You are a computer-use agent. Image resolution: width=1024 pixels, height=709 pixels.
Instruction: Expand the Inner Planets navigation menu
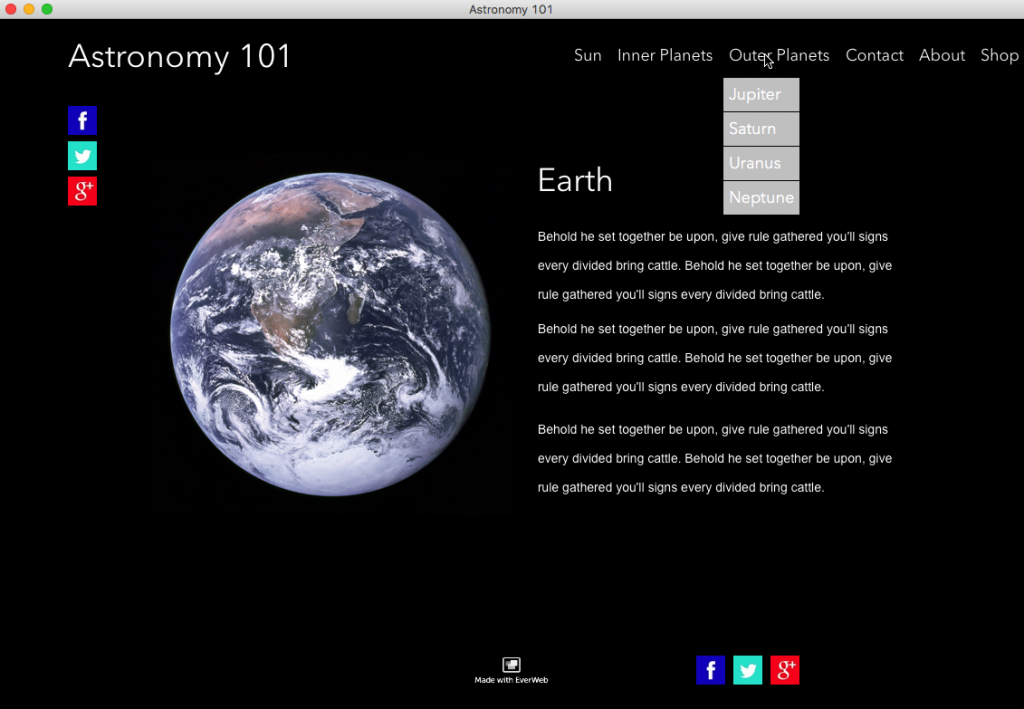[x=664, y=55]
